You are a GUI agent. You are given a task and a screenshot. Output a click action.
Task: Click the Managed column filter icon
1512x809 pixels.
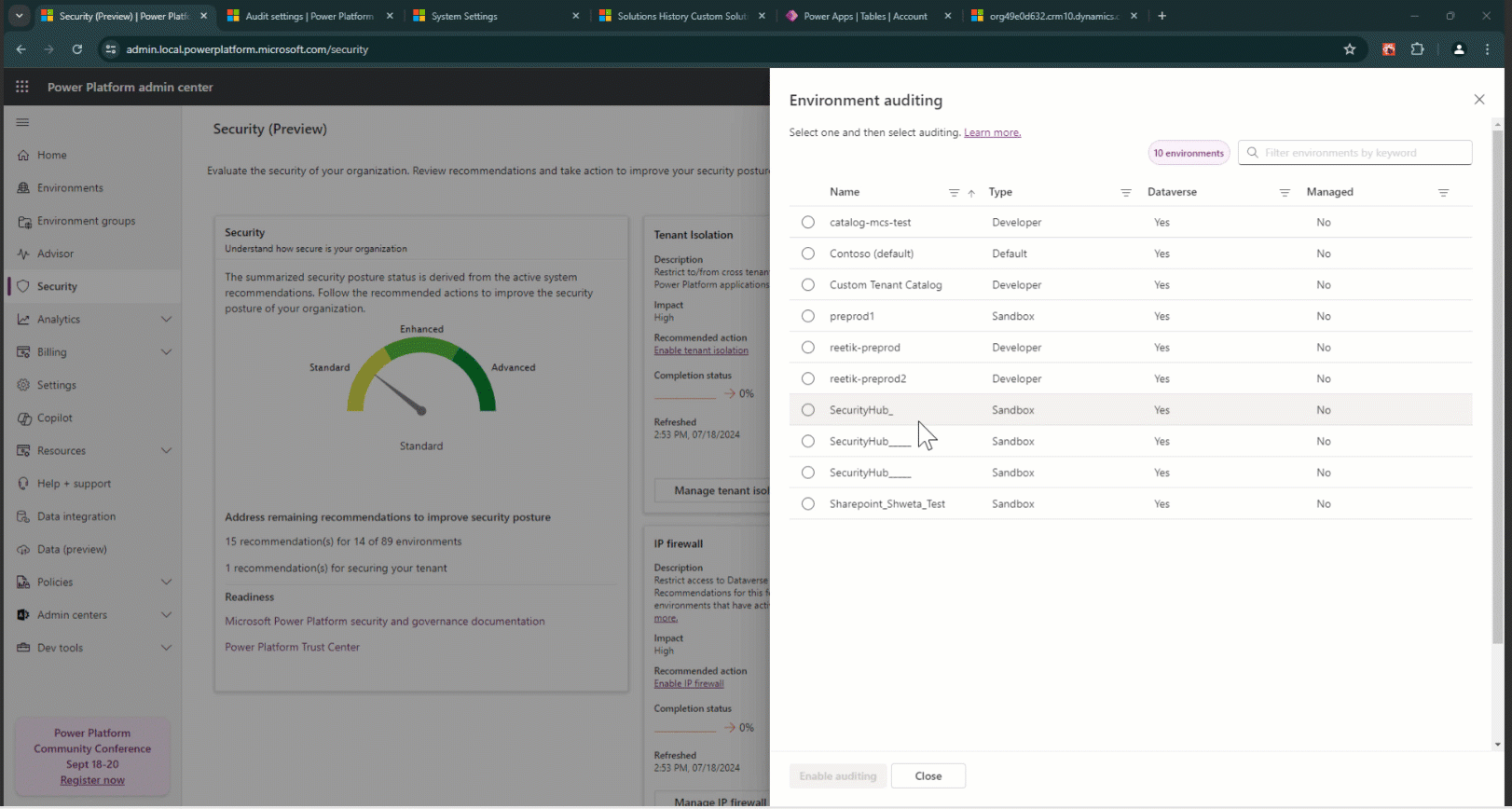1443,193
